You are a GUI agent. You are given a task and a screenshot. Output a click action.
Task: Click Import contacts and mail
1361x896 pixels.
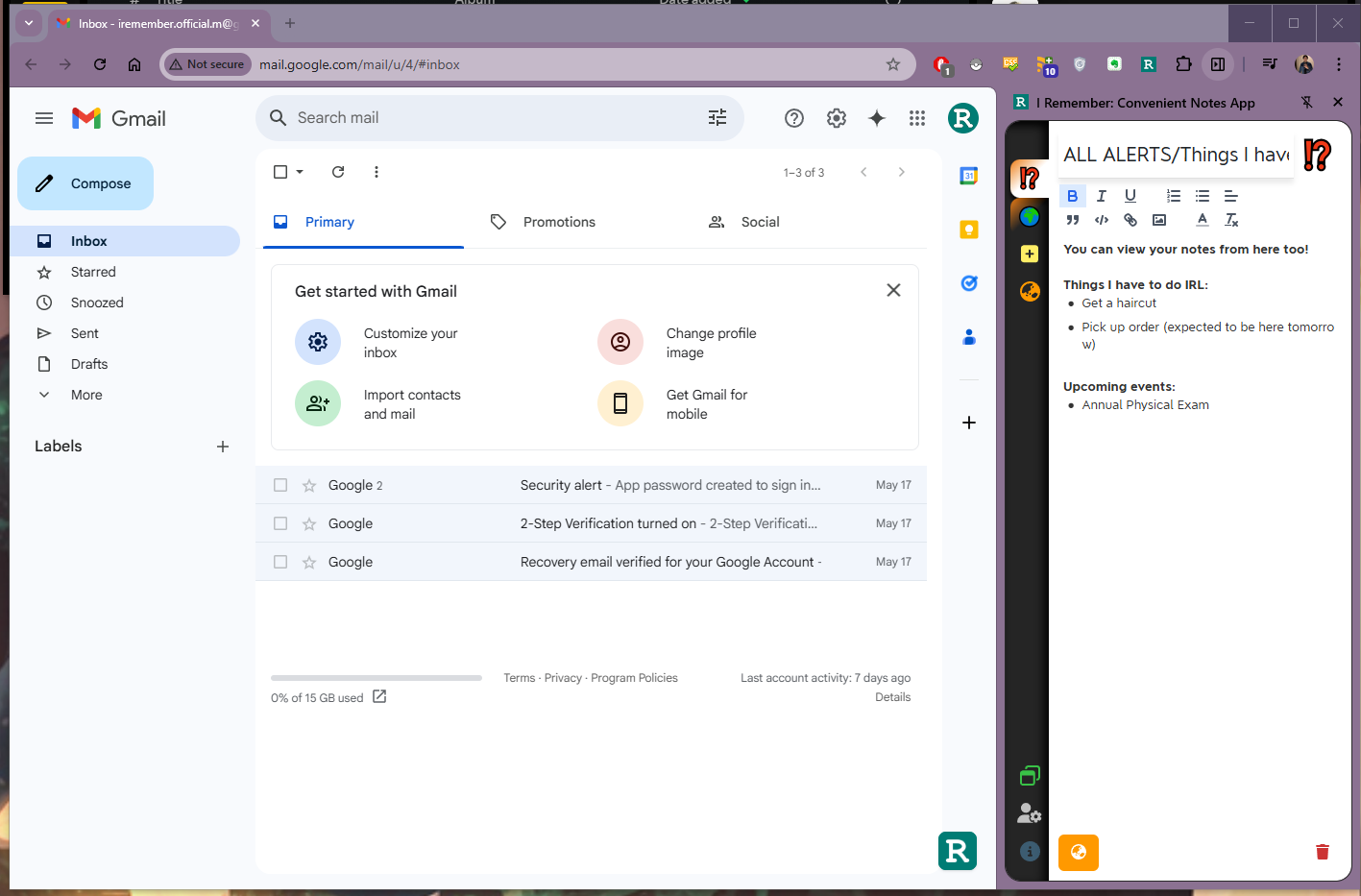pos(412,404)
